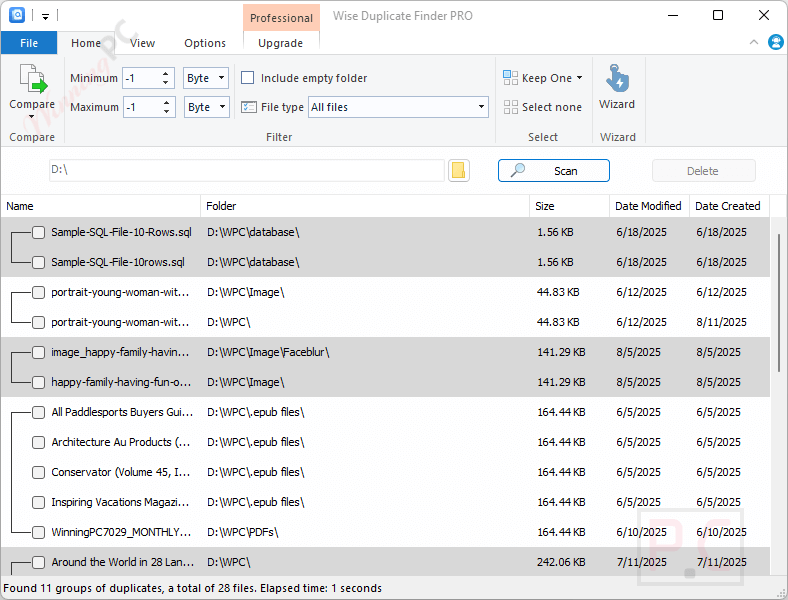This screenshot has width=788, height=600.
Task: Open the Options ribbon tab
Action: (205, 43)
